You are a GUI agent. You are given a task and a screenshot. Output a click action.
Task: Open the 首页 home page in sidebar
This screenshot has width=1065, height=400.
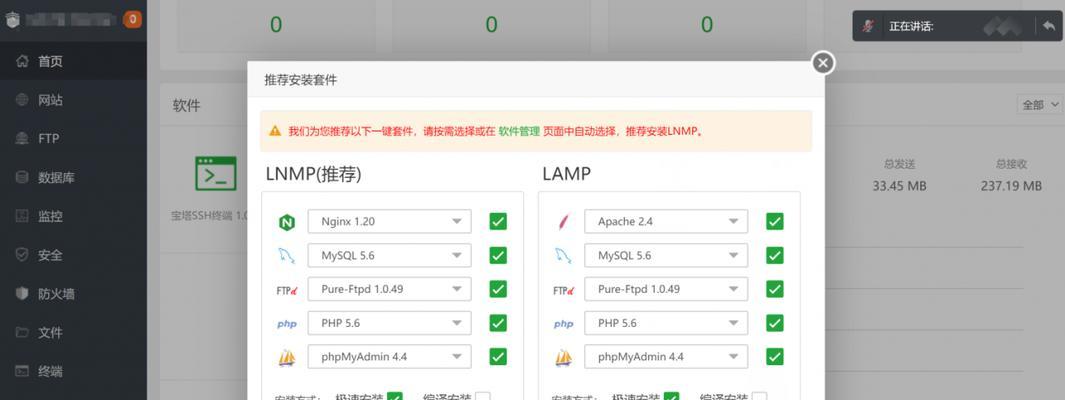click(x=73, y=62)
